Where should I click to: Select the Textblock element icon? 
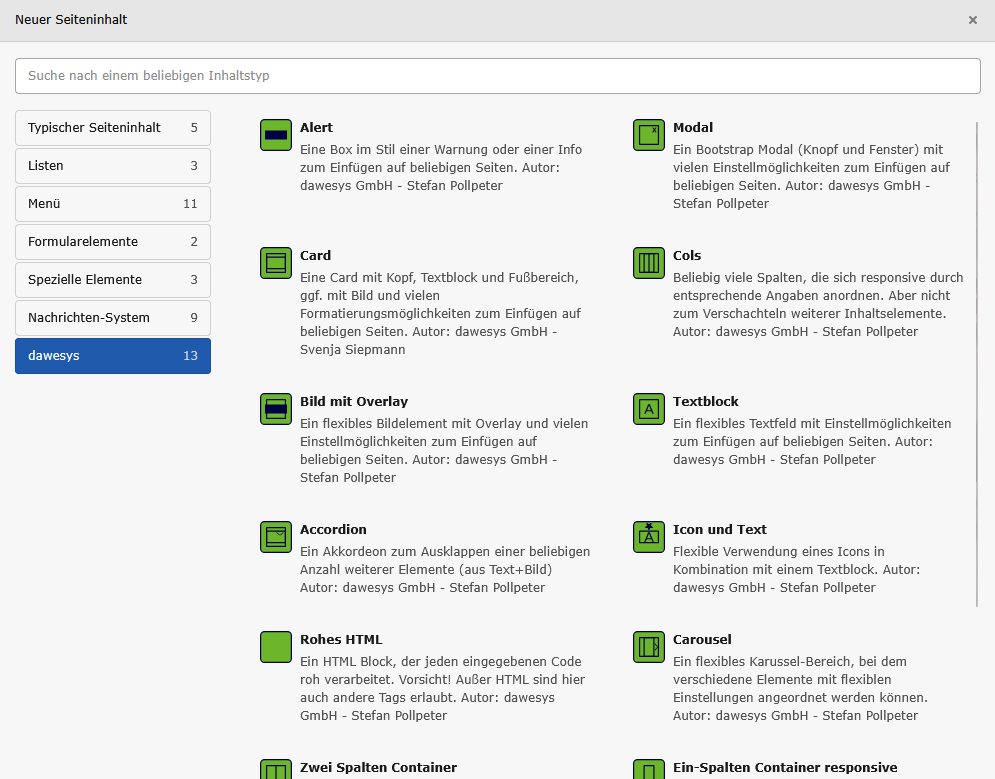[x=648, y=409]
